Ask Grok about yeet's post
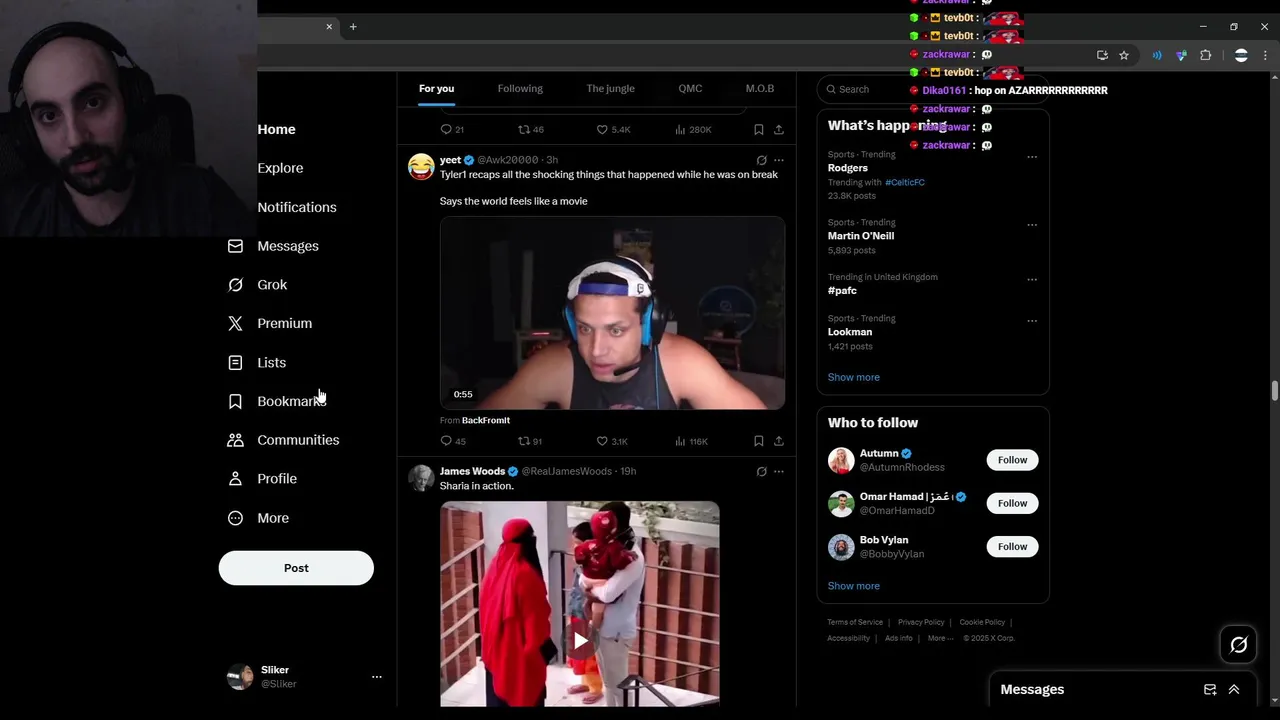The width and height of the screenshot is (1280, 720). (761, 160)
